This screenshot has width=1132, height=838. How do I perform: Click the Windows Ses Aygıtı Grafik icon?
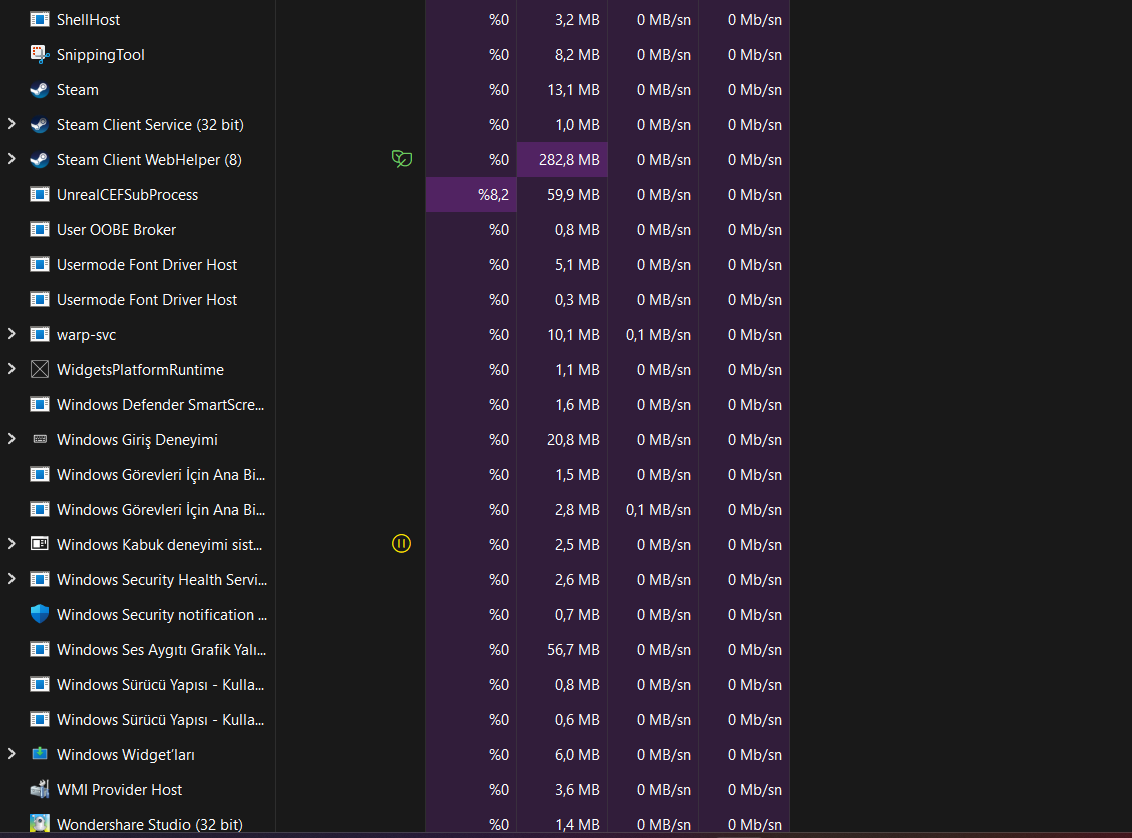coord(40,650)
